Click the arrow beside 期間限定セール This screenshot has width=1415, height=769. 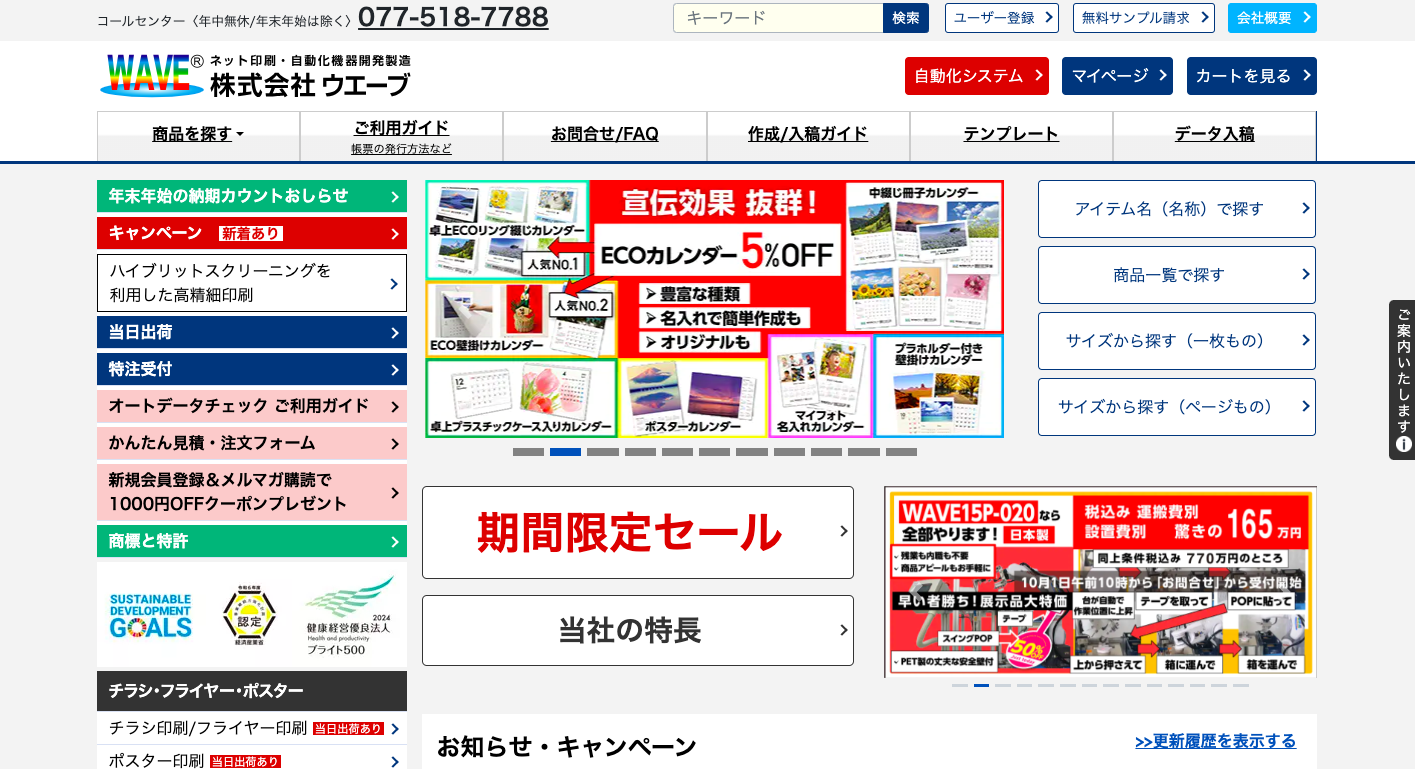[x=843, y=532]
